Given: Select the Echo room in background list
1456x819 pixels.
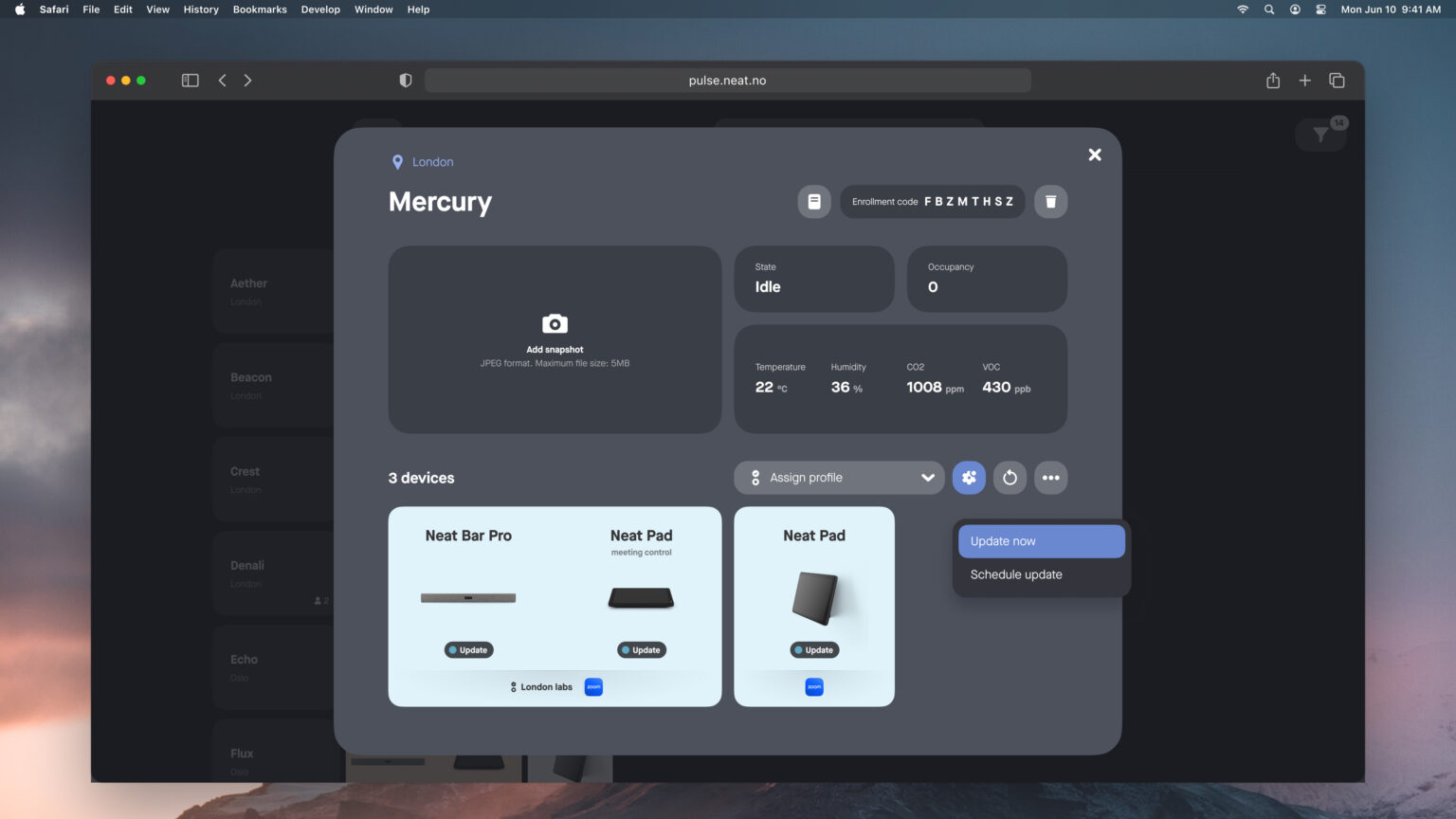Looking at the screenshot, I should 273,666.
